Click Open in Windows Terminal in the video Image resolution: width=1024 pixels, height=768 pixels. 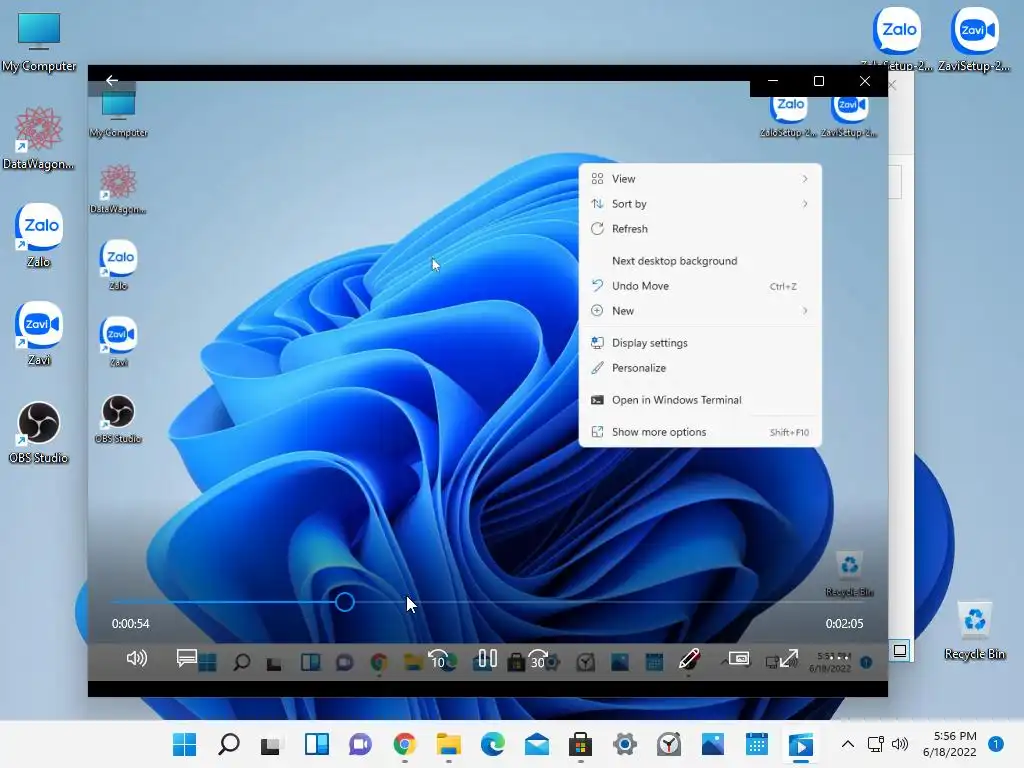pyautogui.click(x=700, y=400)
